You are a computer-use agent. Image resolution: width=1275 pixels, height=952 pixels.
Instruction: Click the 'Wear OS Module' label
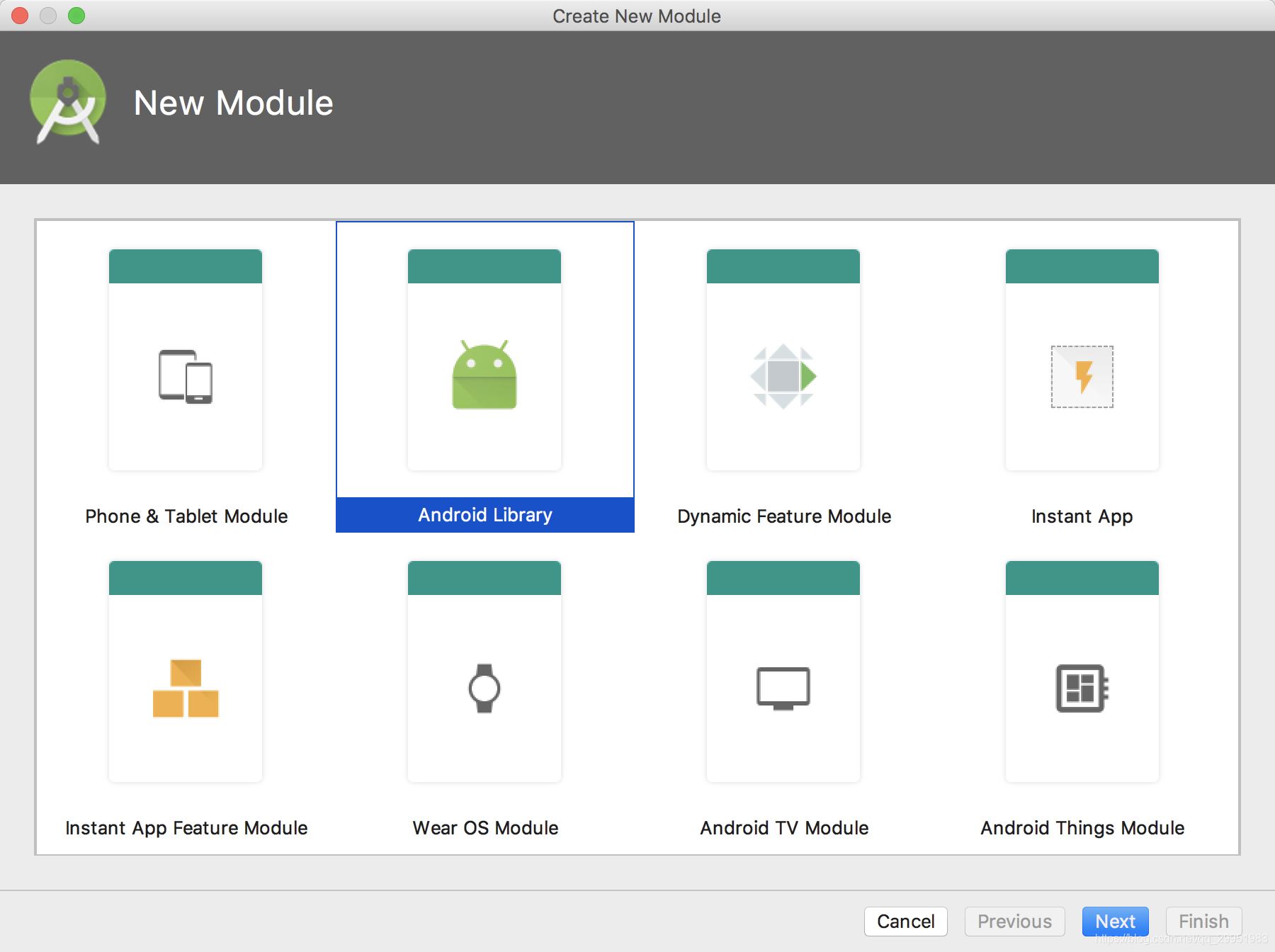point(486,828)
